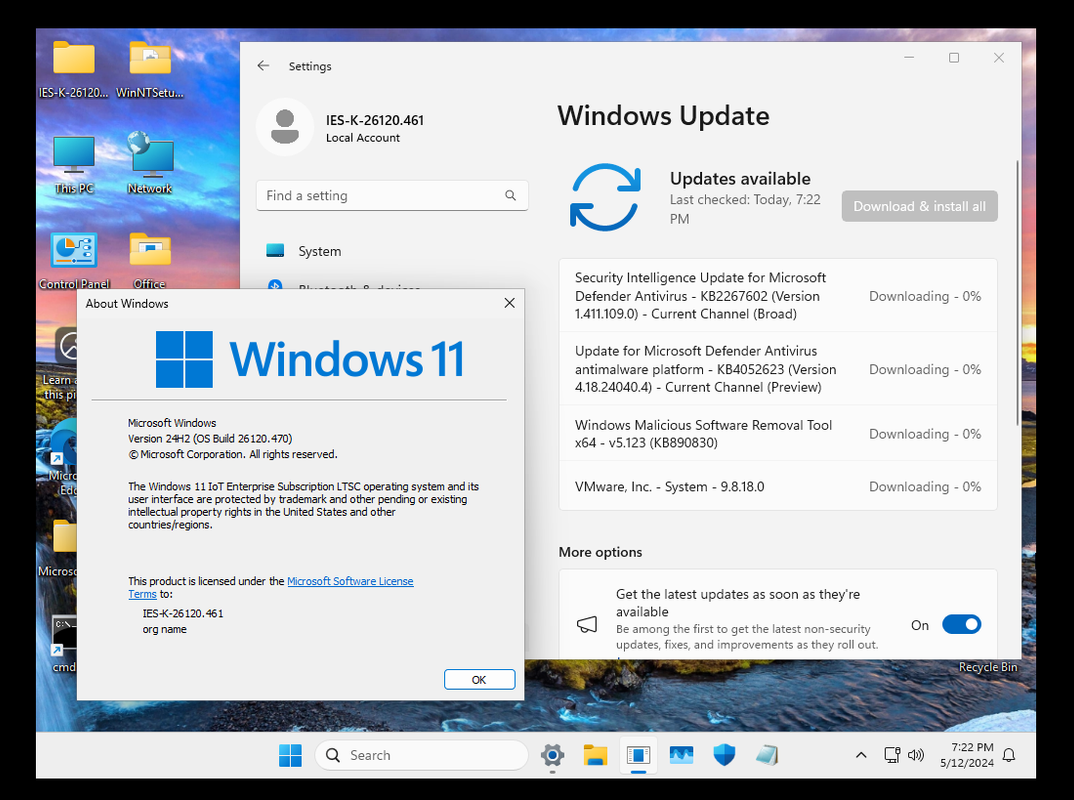
Task: Toggle Get the latest updates switch
Action: click(x=962, y=624)
